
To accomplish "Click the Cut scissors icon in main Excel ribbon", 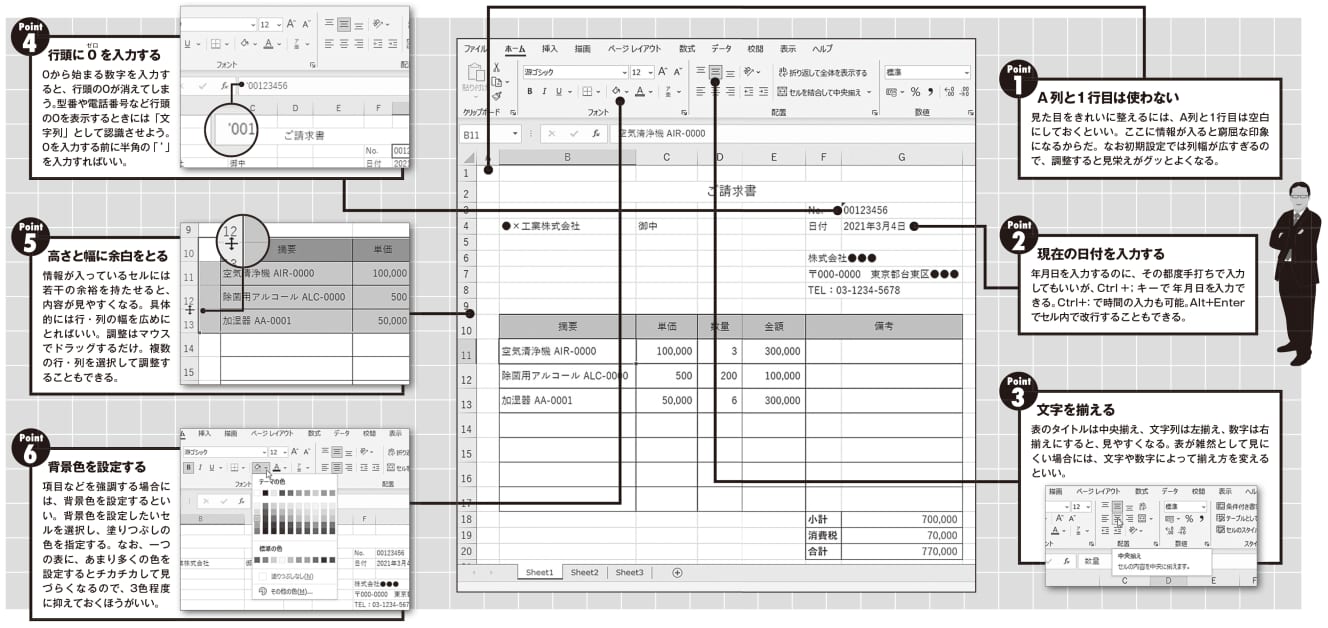I will 497,68.
